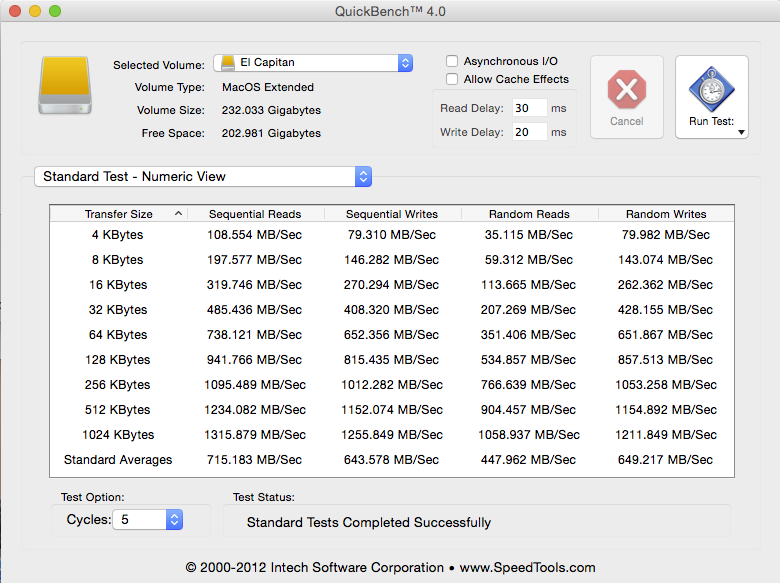Click the 447.962 MB/Sec average cell
Viewport: 780px width, 583px height.
[528, 460]
